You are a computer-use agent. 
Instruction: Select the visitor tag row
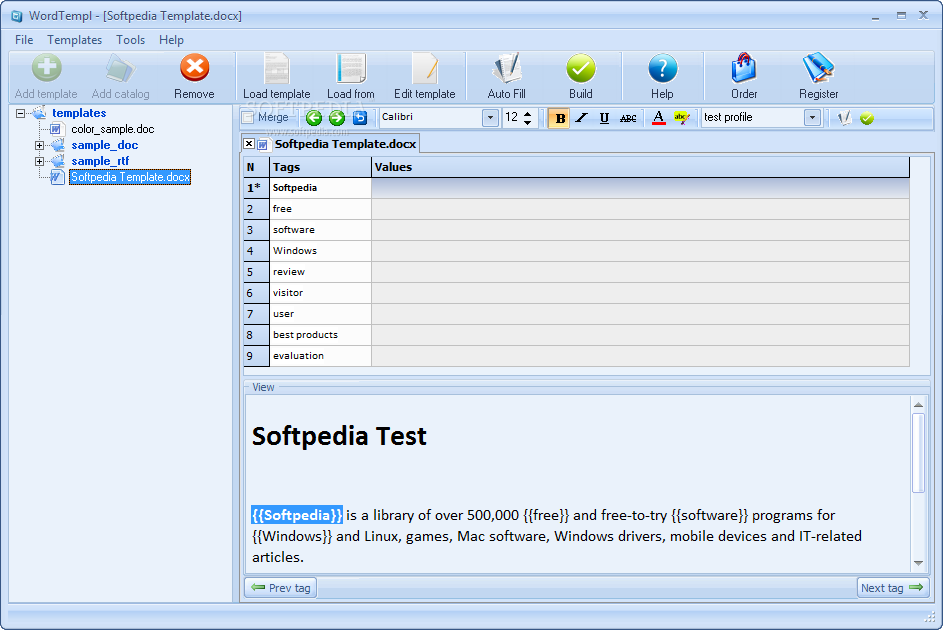tap(320, 293)
